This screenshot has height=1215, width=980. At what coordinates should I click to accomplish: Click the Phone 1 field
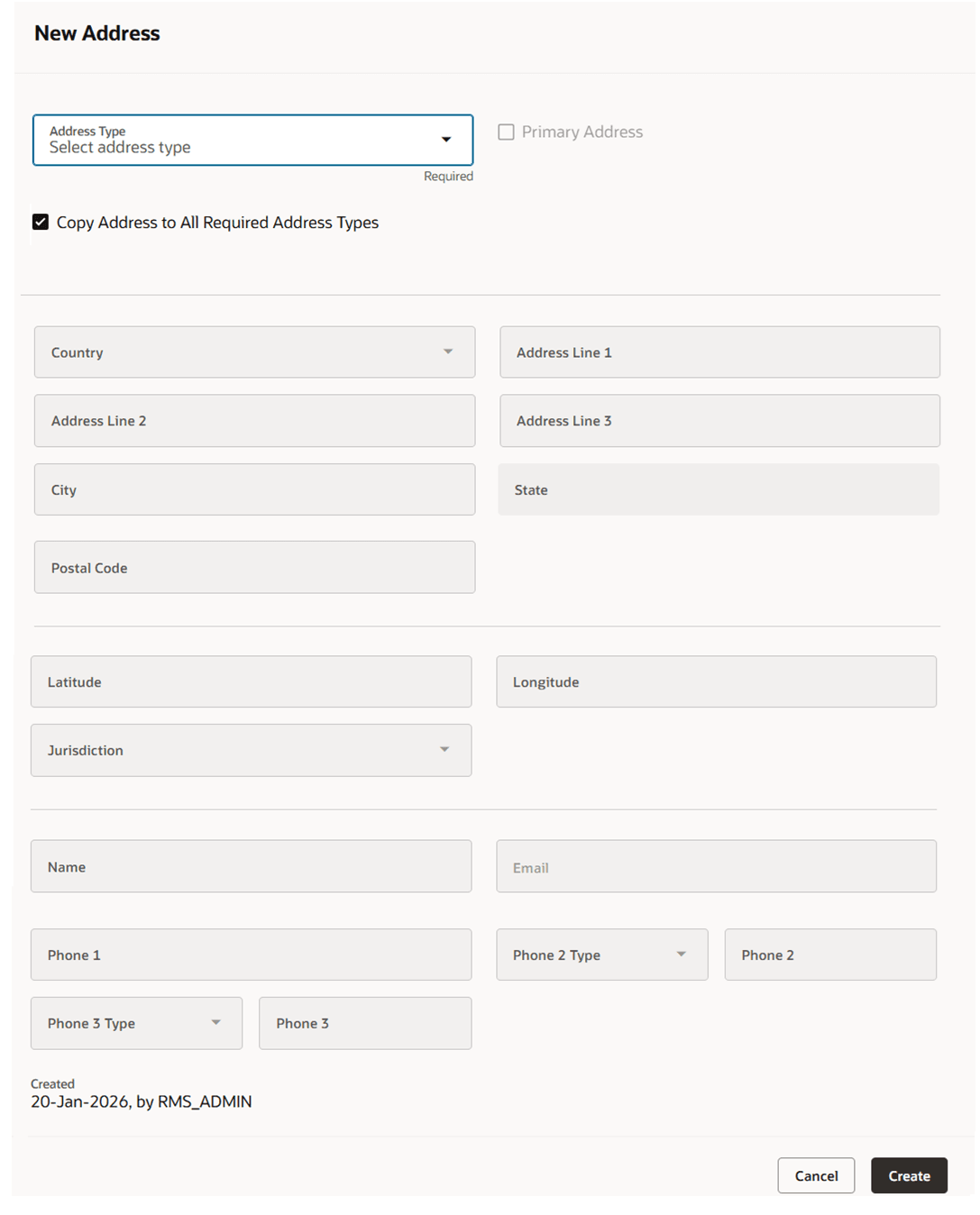(251, 955)
